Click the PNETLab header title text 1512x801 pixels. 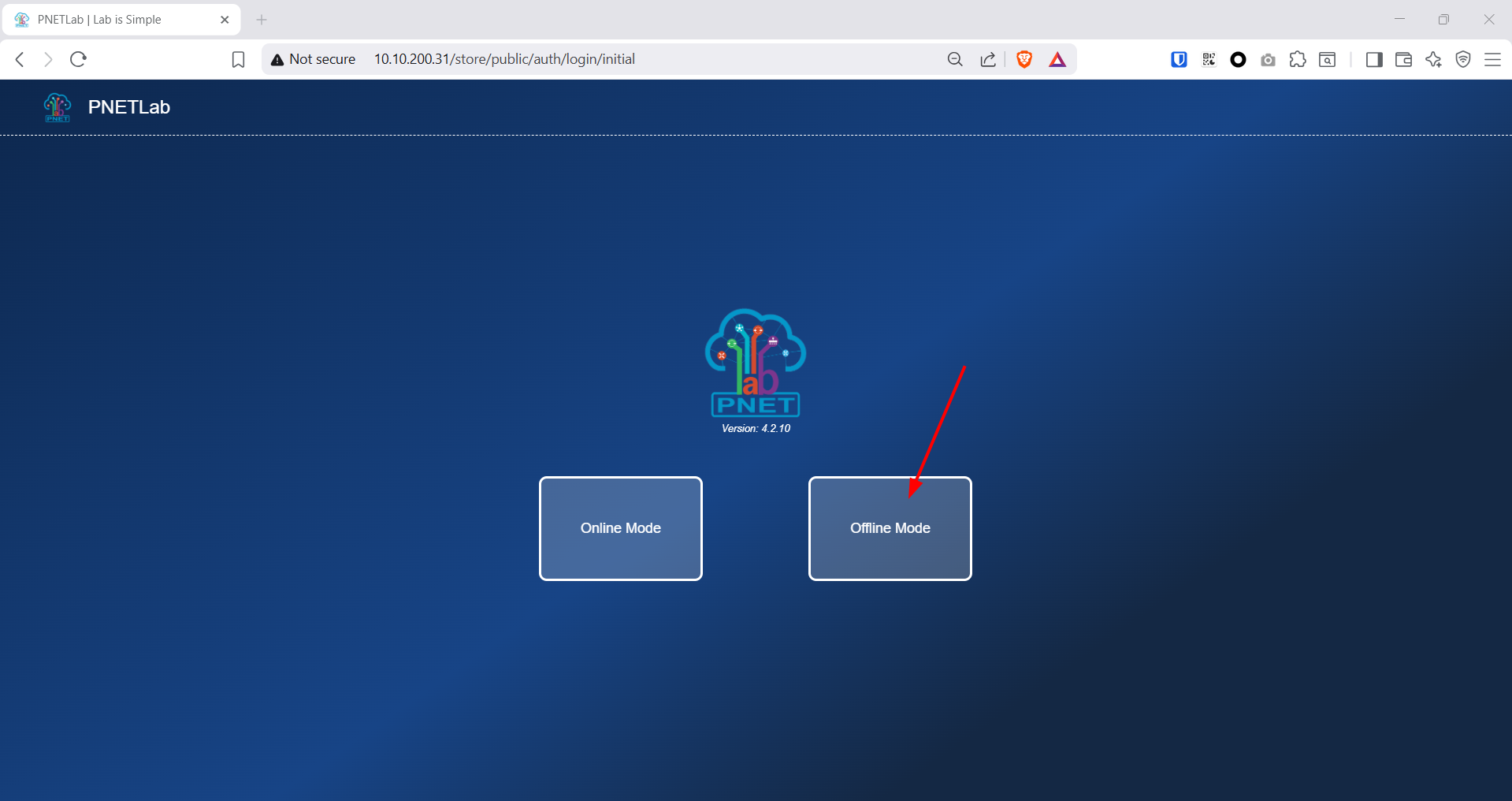coord(129,107)
